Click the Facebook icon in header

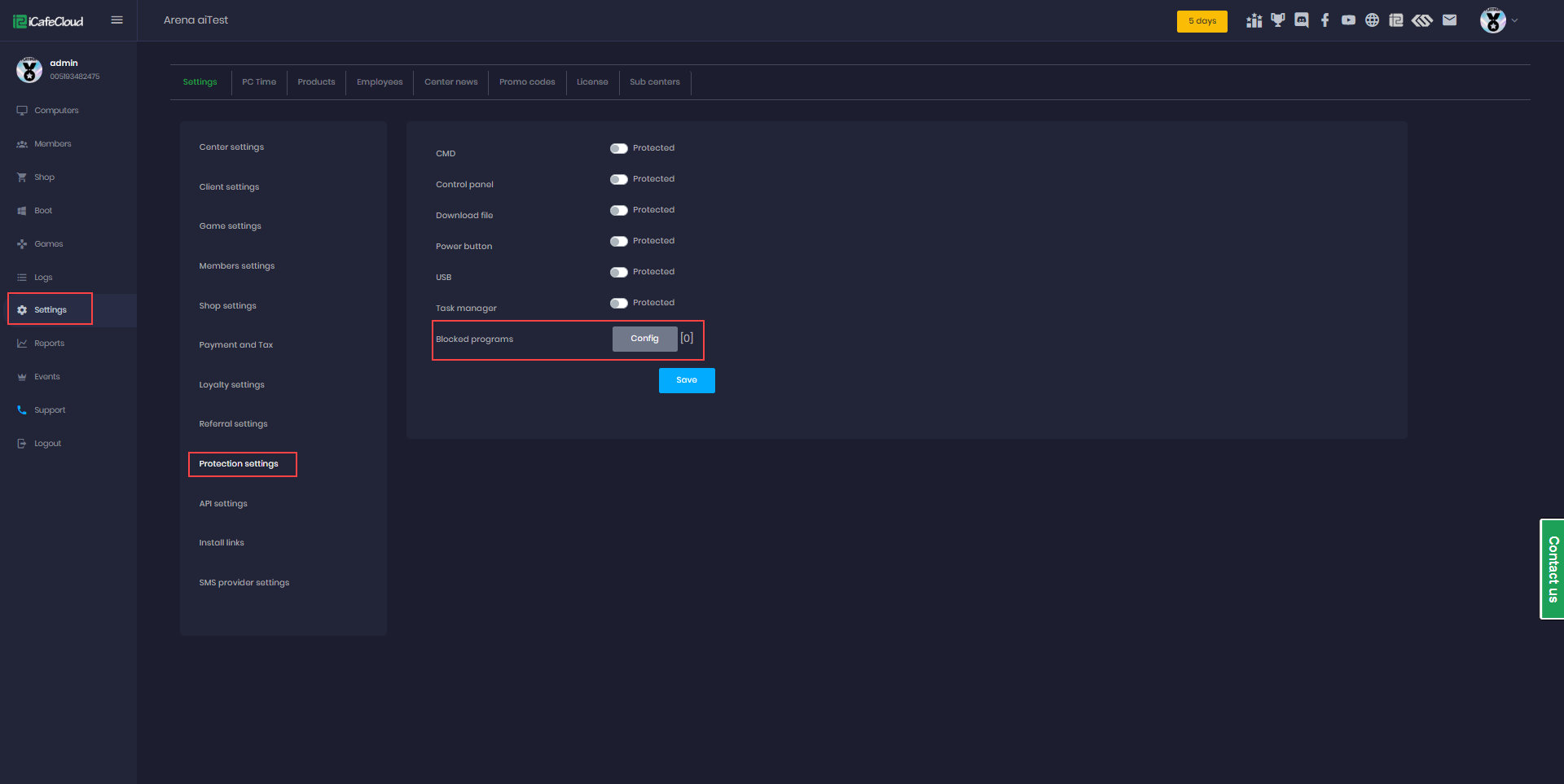pyautogui.click(x=1325, y=20)
